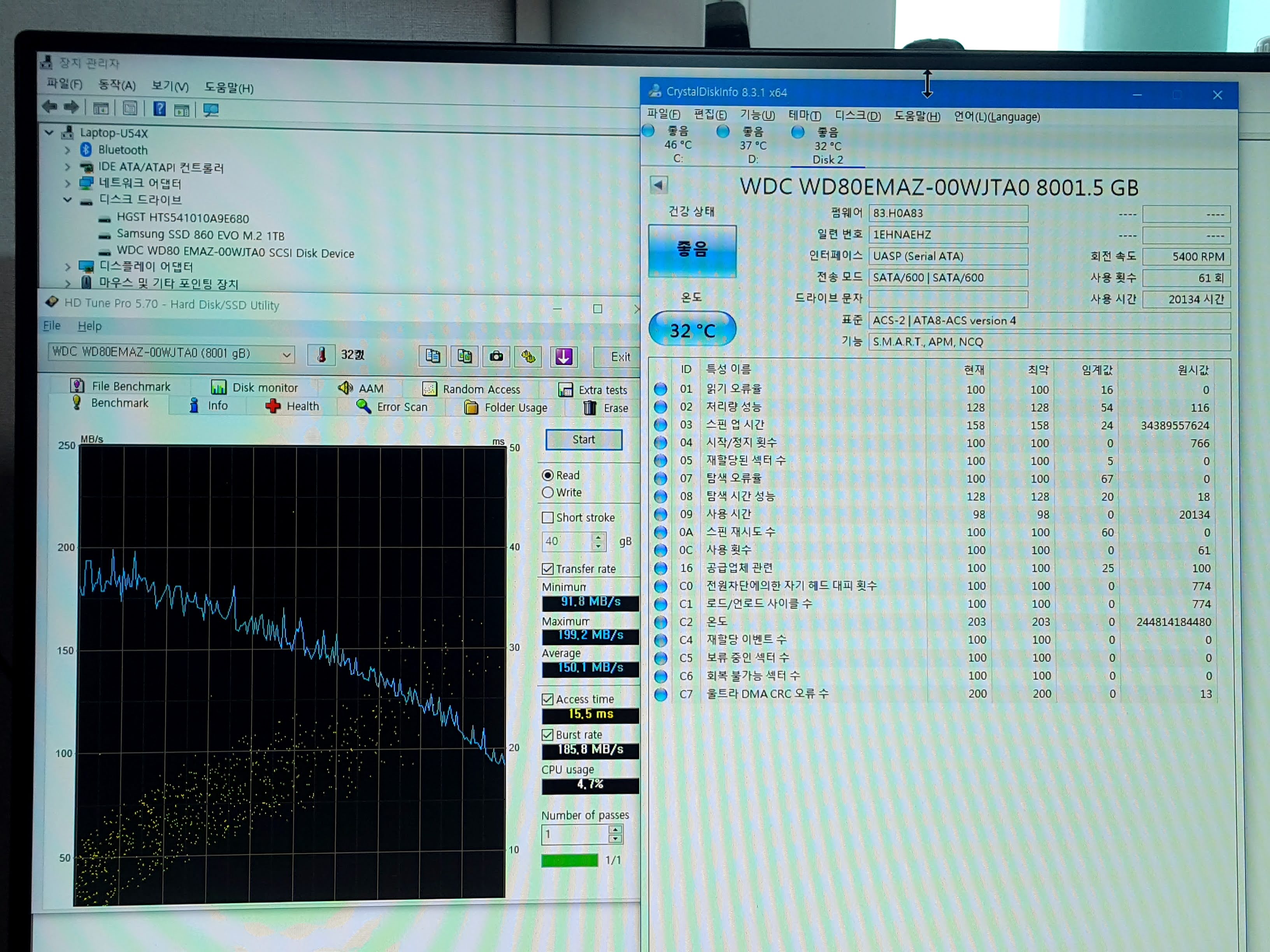Viewport: 1270px width, 952px height.
Task: Open HD Tune Health tab
Action: [292, 406]
